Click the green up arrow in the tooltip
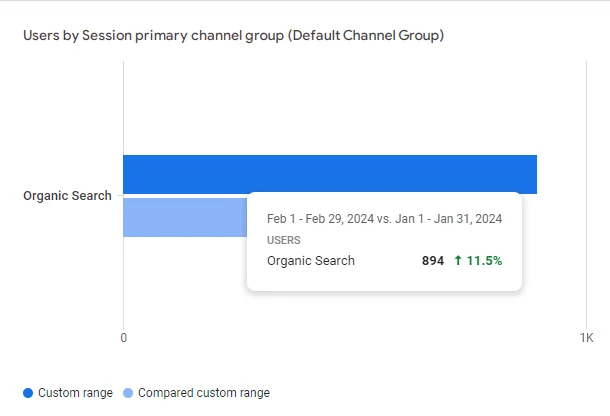 458,260
